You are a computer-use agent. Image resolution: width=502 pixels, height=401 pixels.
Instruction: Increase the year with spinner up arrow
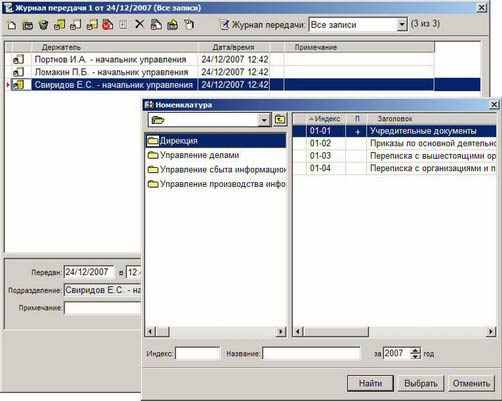tap(416, 350)
